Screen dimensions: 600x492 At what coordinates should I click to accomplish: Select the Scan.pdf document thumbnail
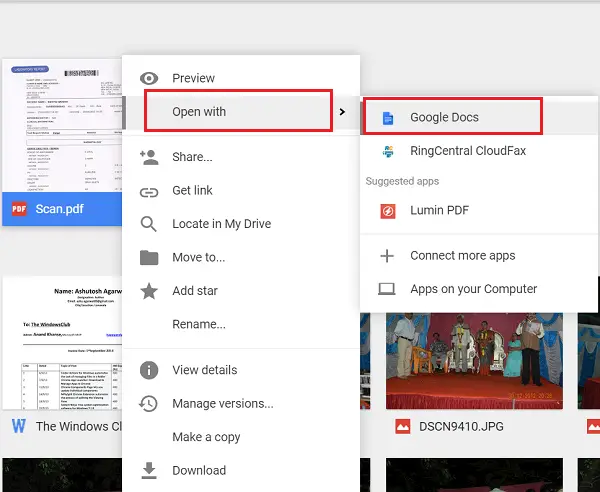pos(62,125)
